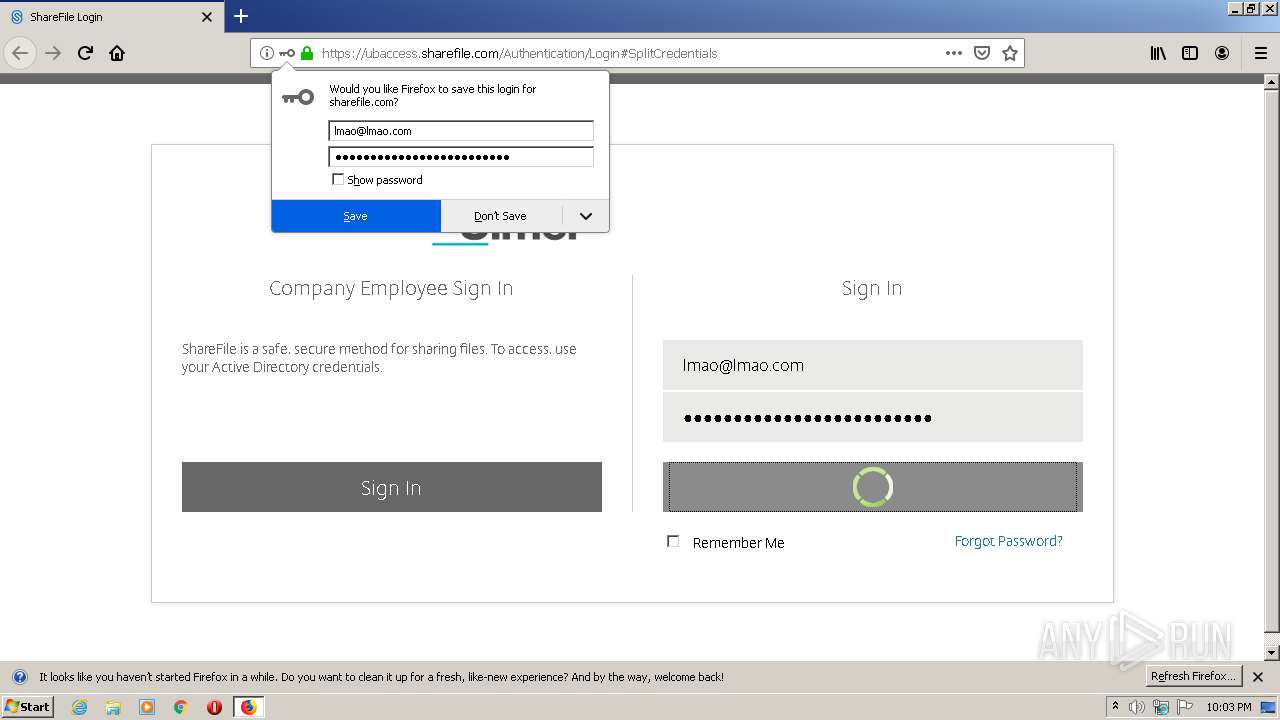Show site information icon in address bar
The height and width of the screenshot is (720, 1280).
267,53
